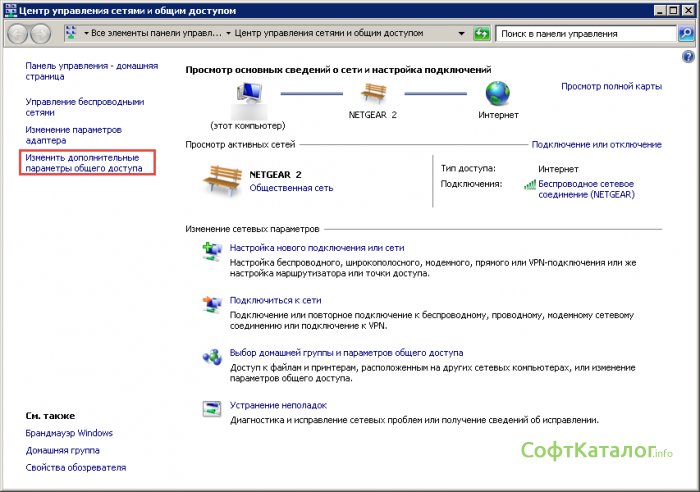Screen dimensions: 700x492
Task: Click the Интернет globe icon in network map
Action: [498, 95]
